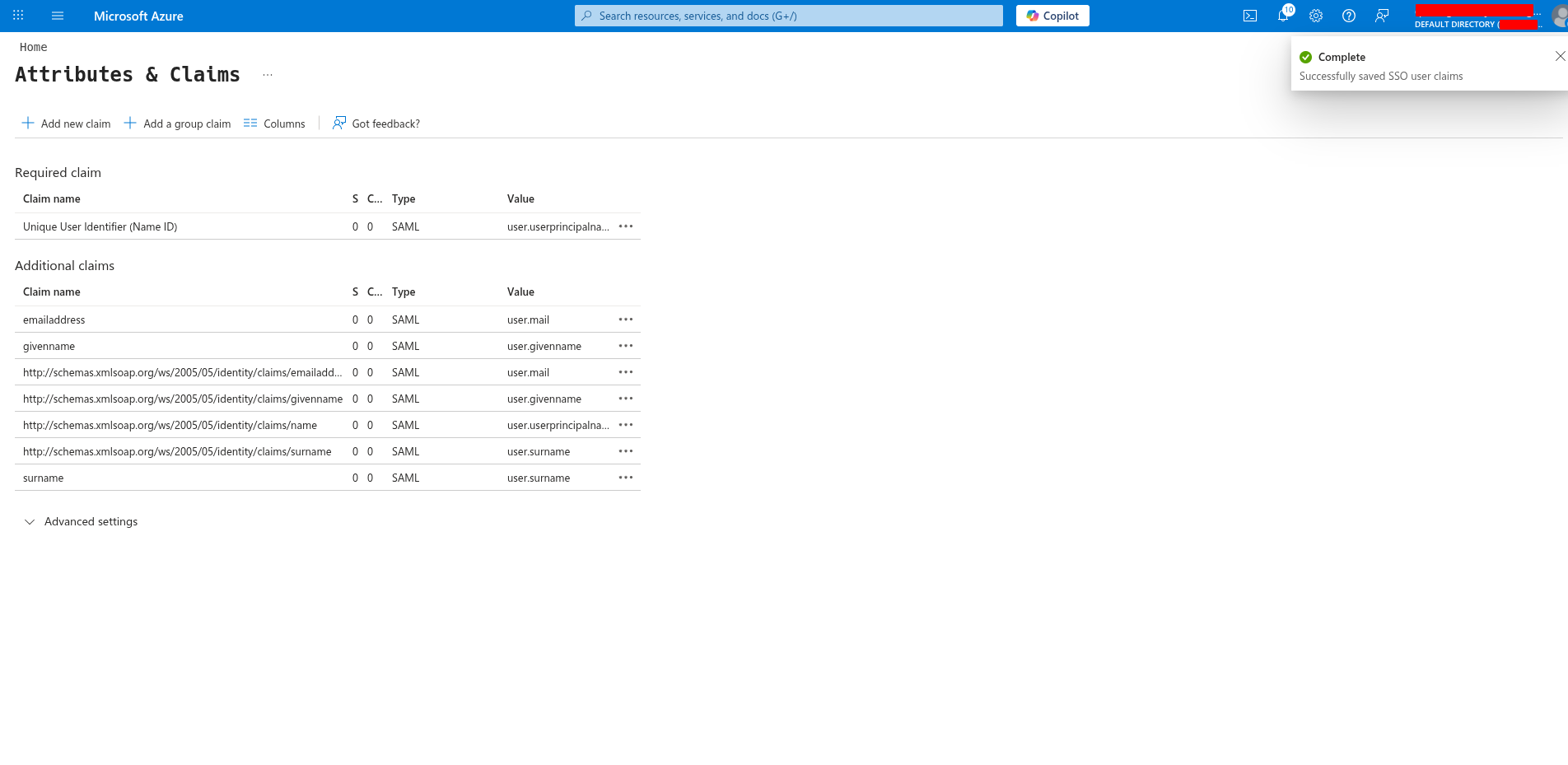
Task: Open the notifications bell icon
Action: tap(1283, 16)
